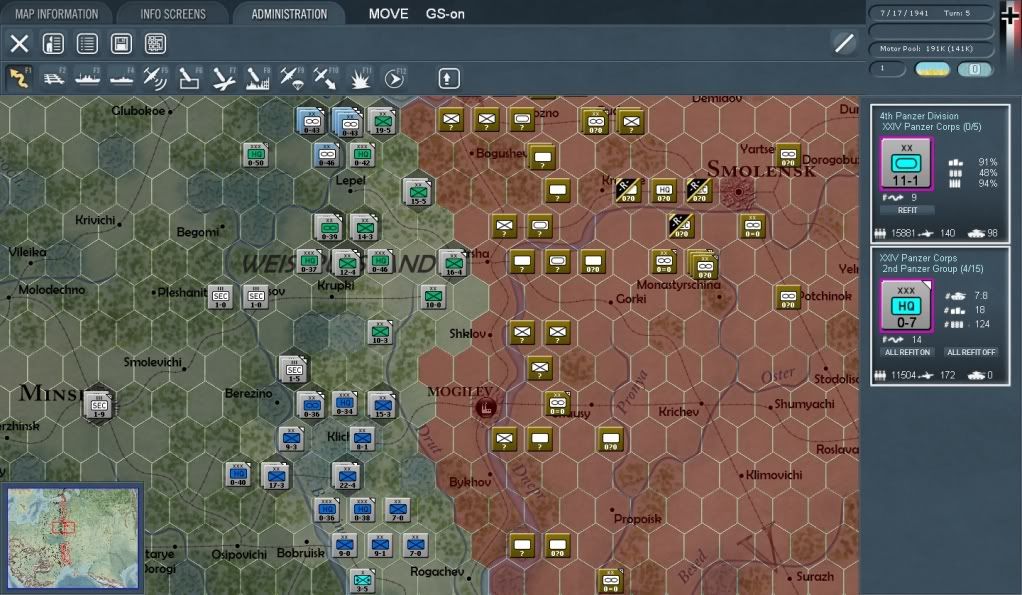This screenshot has width=1022, height=595.
Task: Open the order of battle report icon
Action: (53, 44)
